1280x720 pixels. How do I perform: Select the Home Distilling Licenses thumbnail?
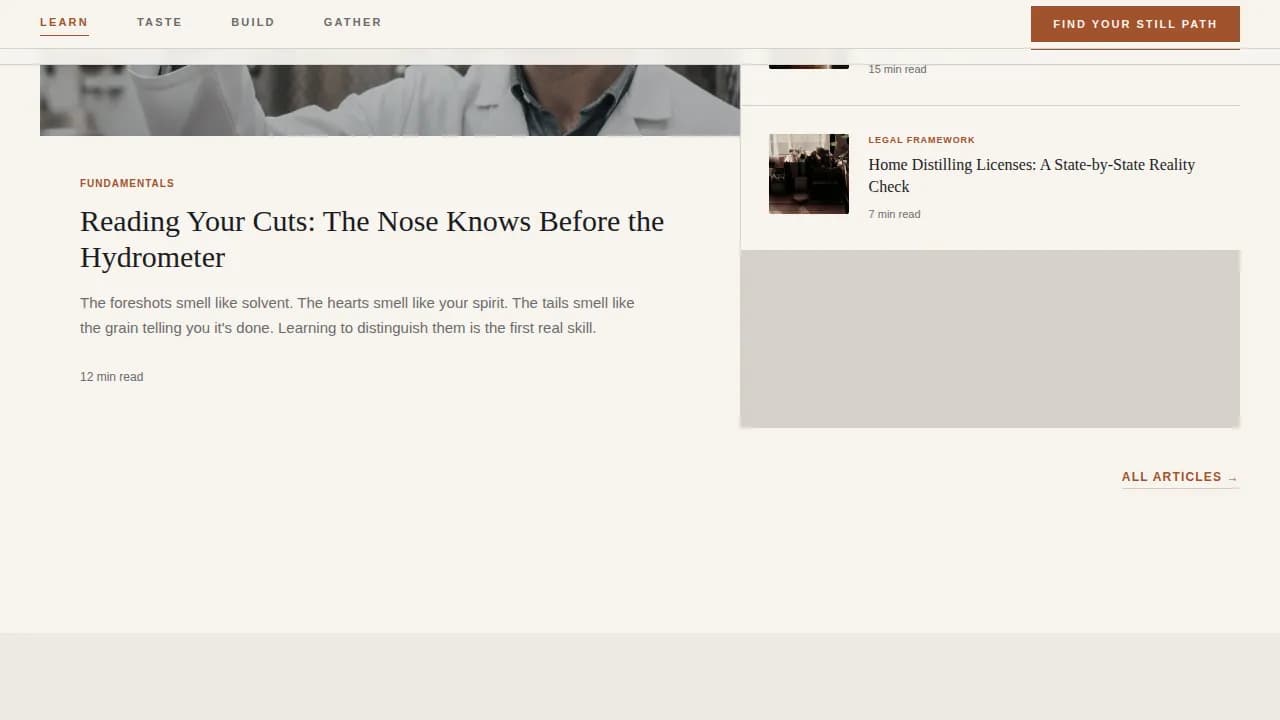point(809,174)
